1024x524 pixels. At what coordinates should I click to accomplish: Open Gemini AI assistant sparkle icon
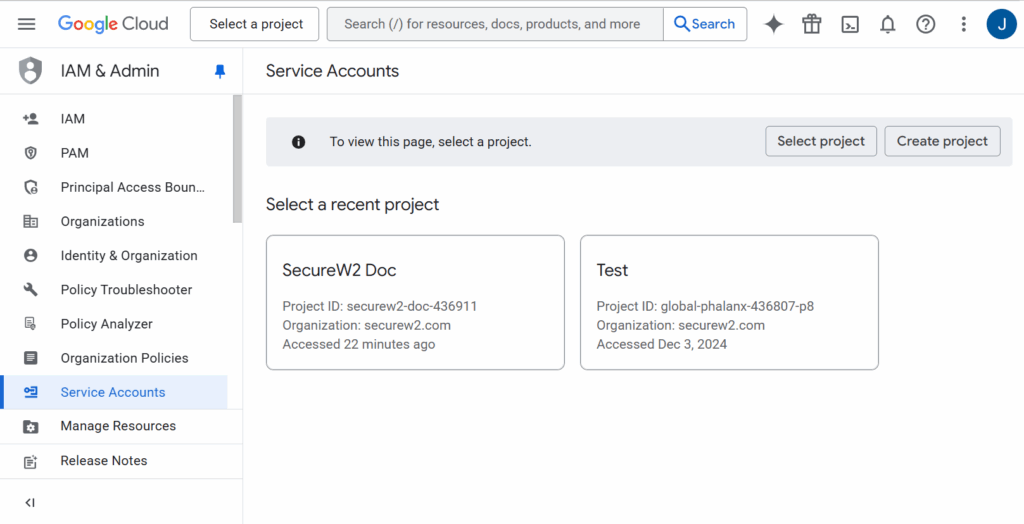[x=773, y=24]
